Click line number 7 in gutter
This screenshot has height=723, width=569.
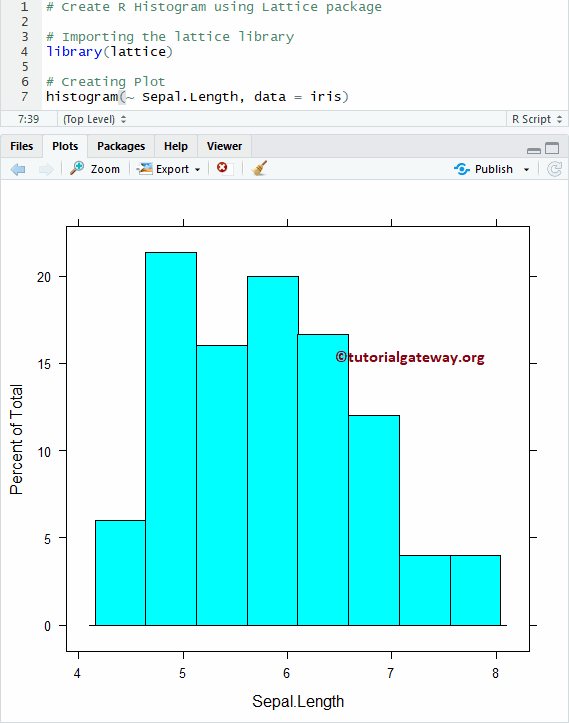(x=24, y=96)
